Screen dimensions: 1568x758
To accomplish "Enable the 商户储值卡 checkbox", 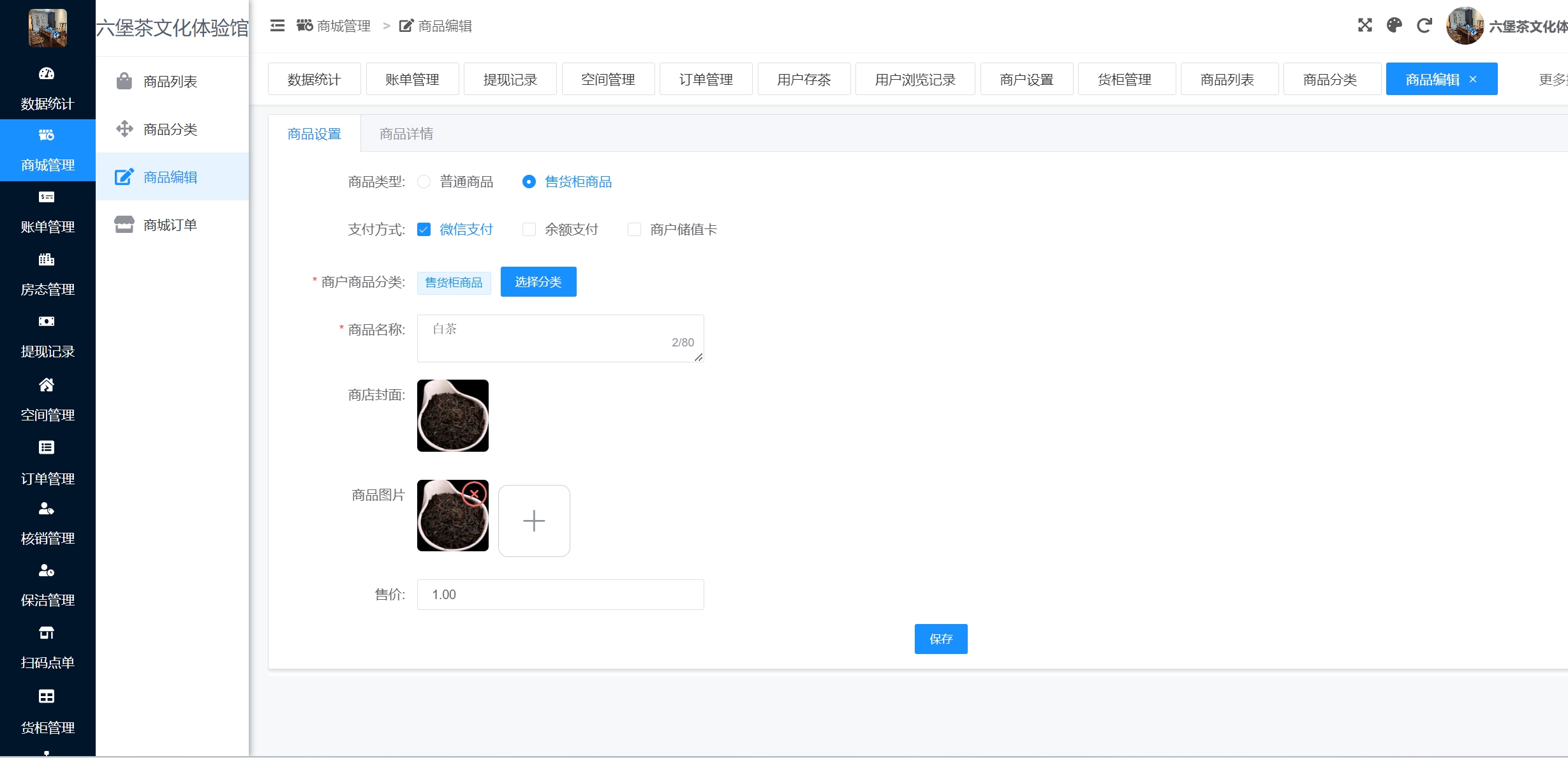I will click(634, 230).
